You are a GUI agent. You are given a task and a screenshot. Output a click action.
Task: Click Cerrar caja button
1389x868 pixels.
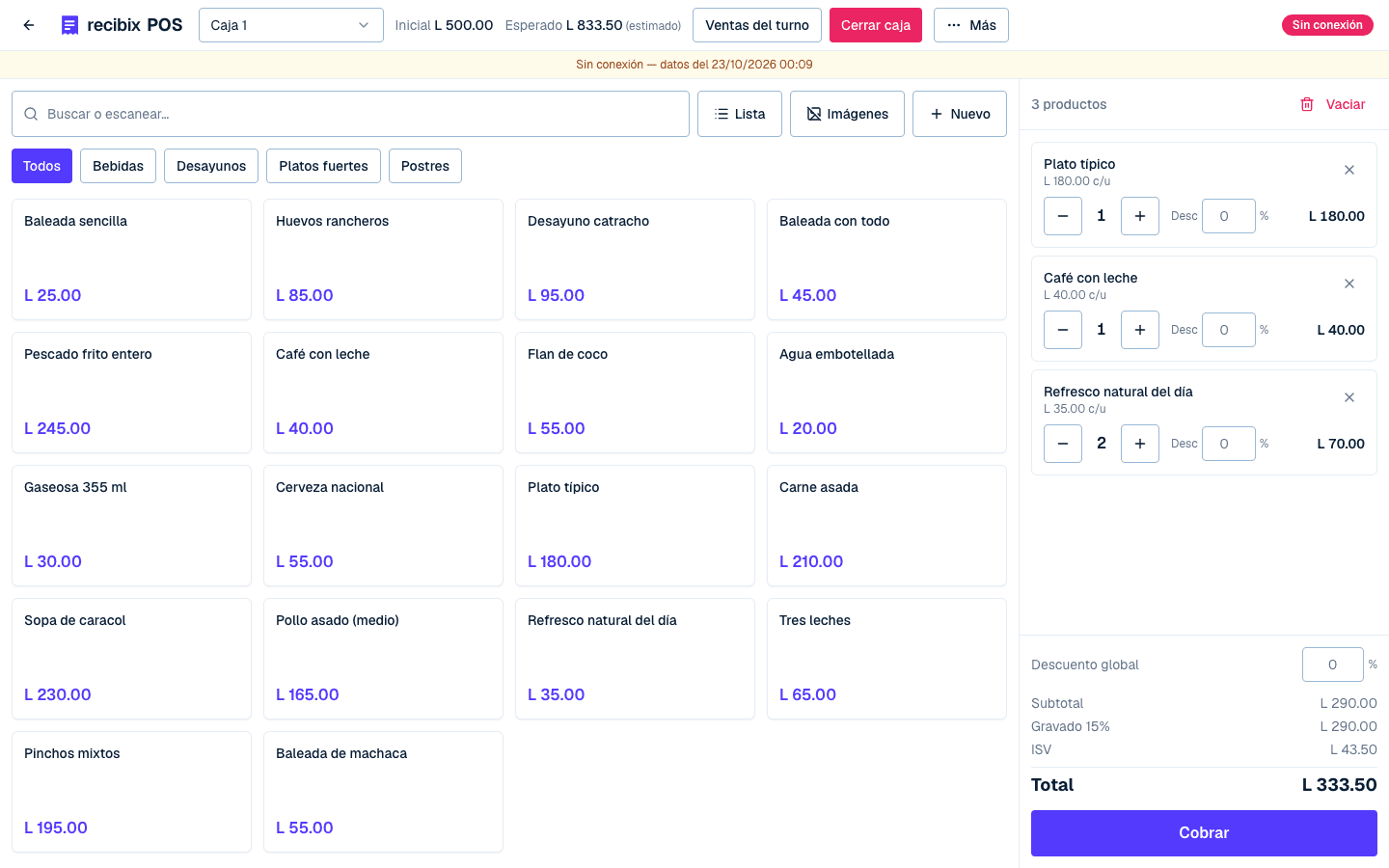876,25
